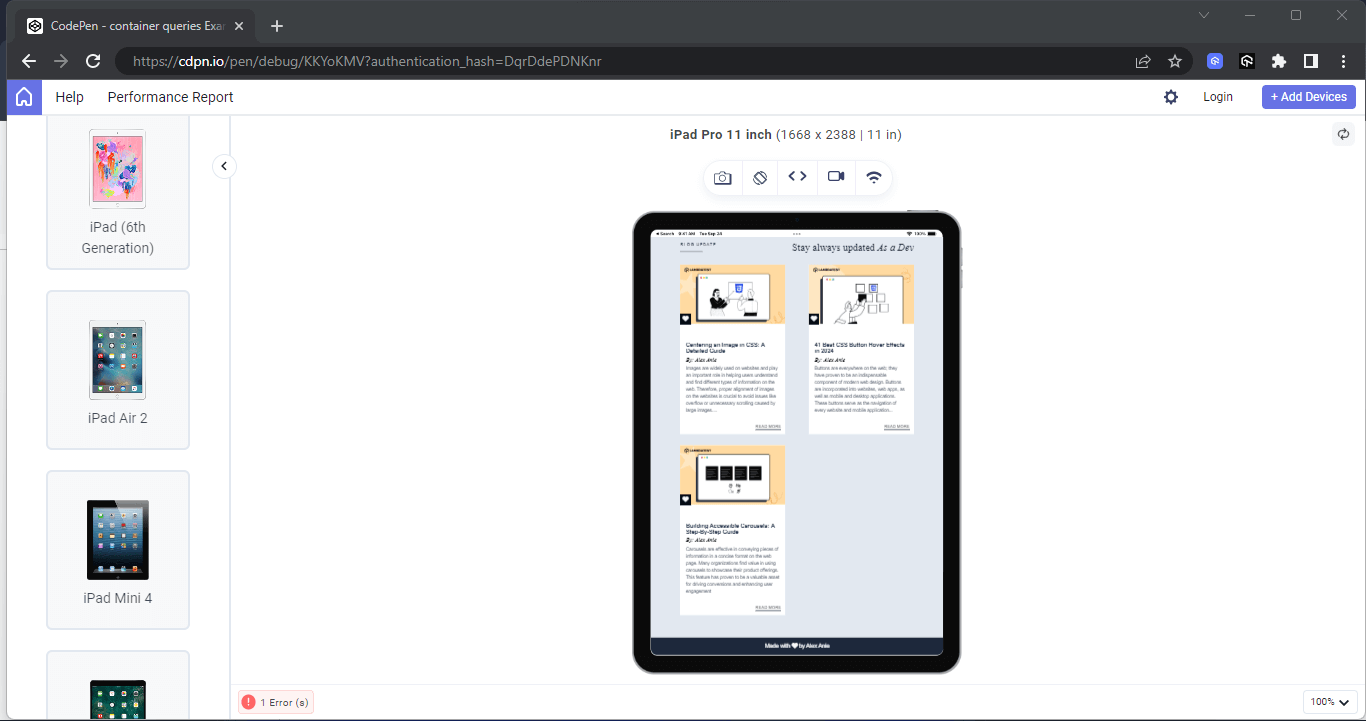Viewport: 1366px width, 721px height.
Task: Open Chrome's three-dot menu
Action: coord(1343,61)
